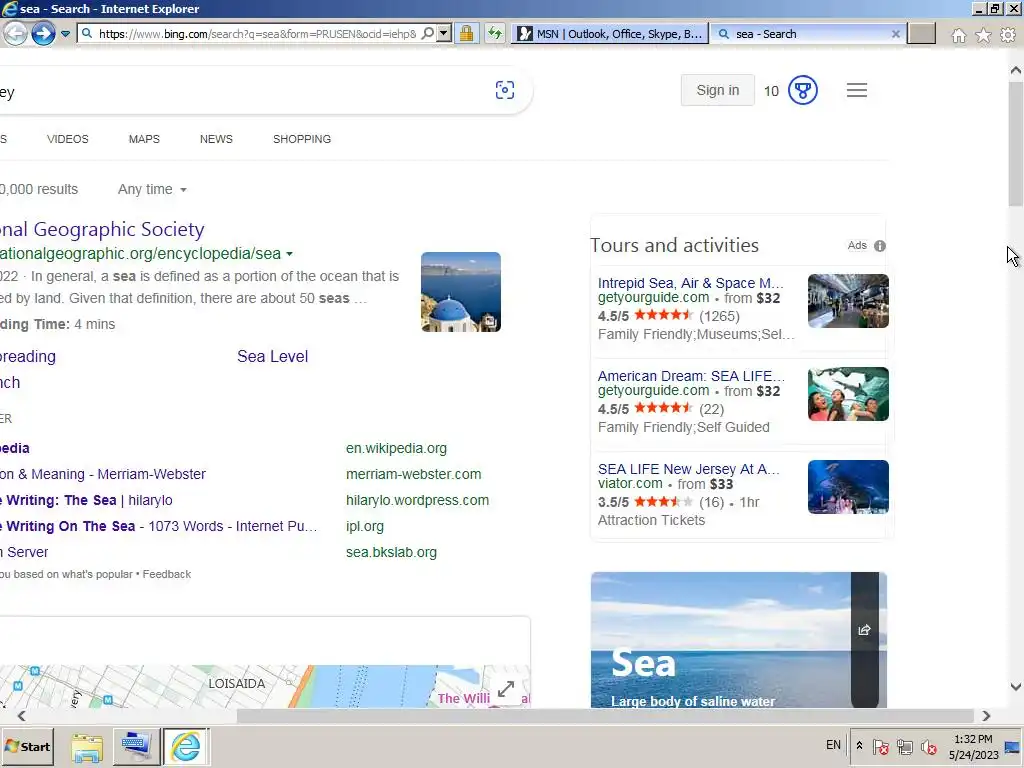Click the address bar search magnifier icon

pyautogui.click(x=428, y=33)
